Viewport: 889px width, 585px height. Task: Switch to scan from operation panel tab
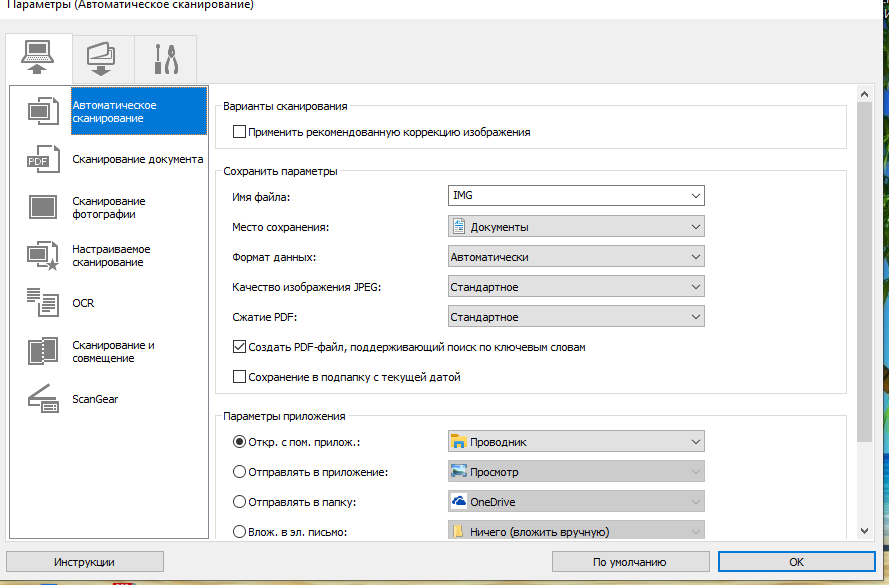pyautogui.click(x=103, y=59)
